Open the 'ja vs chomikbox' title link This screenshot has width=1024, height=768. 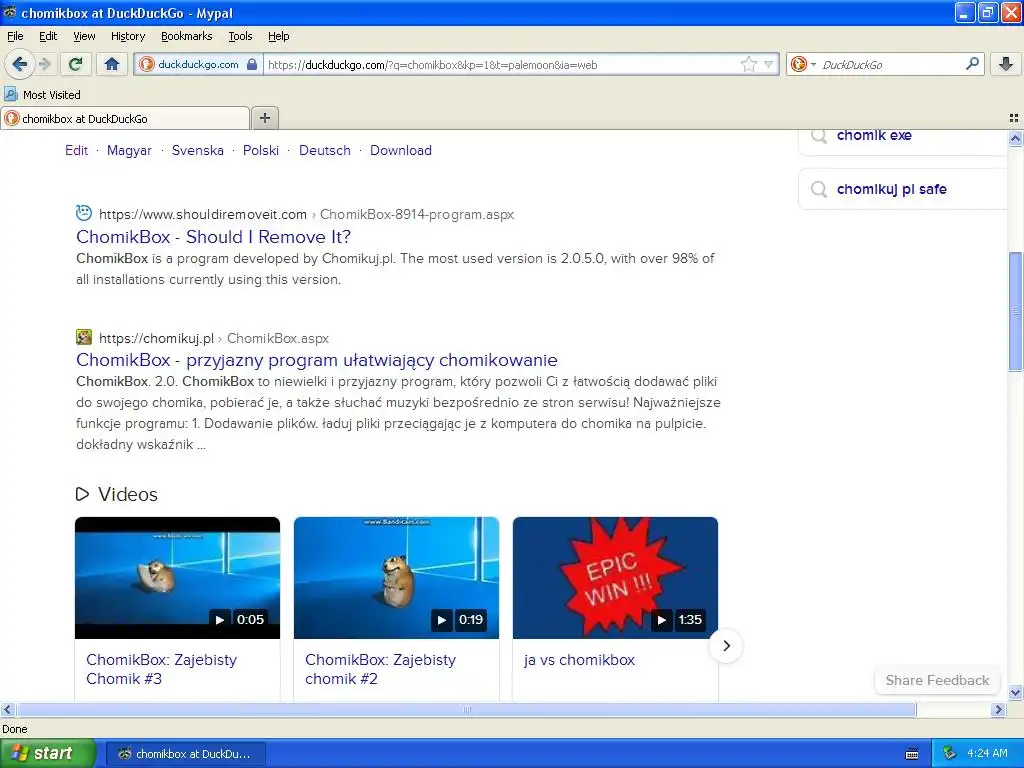coord(579,660)
